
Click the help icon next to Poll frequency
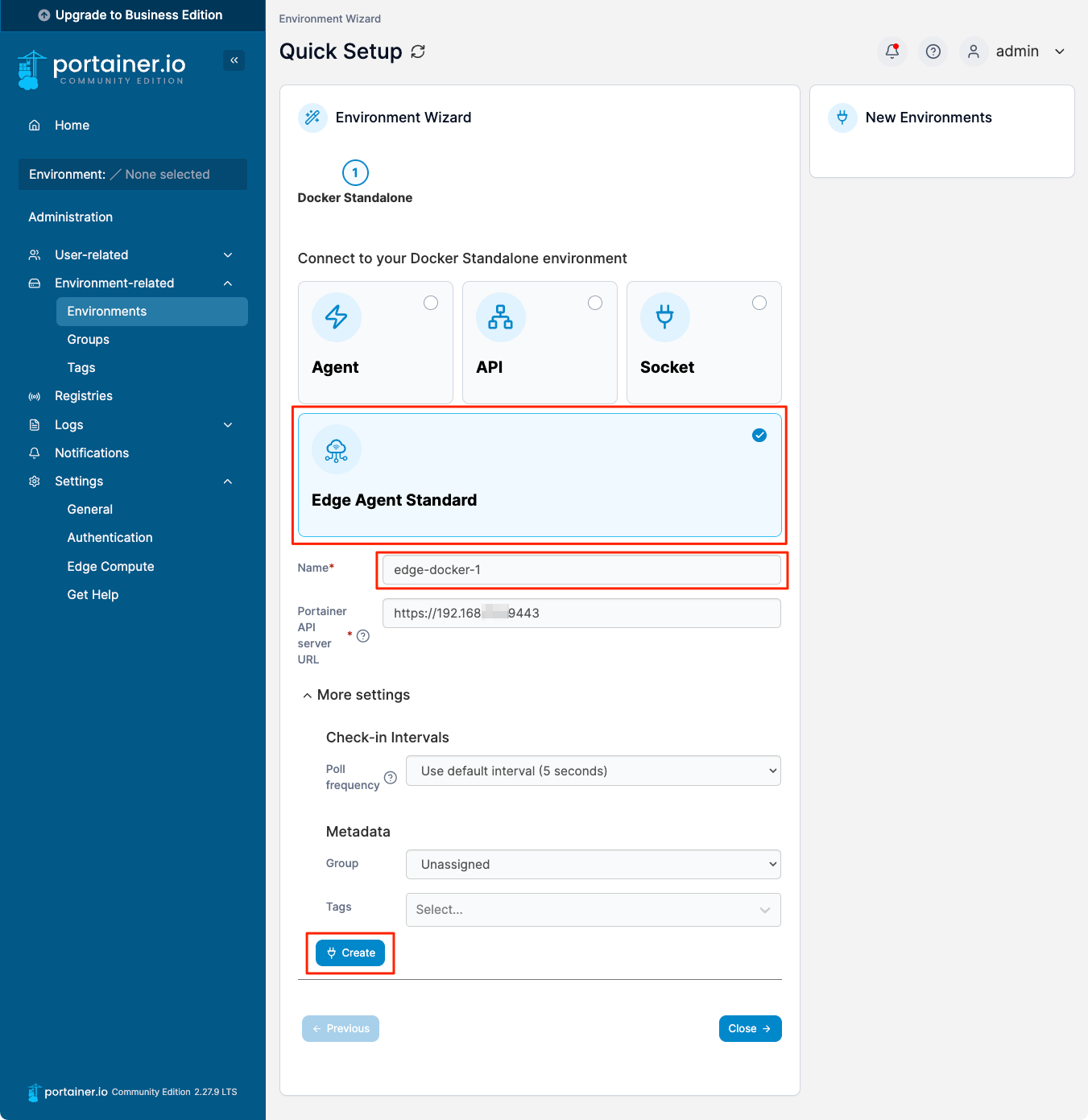391,778
